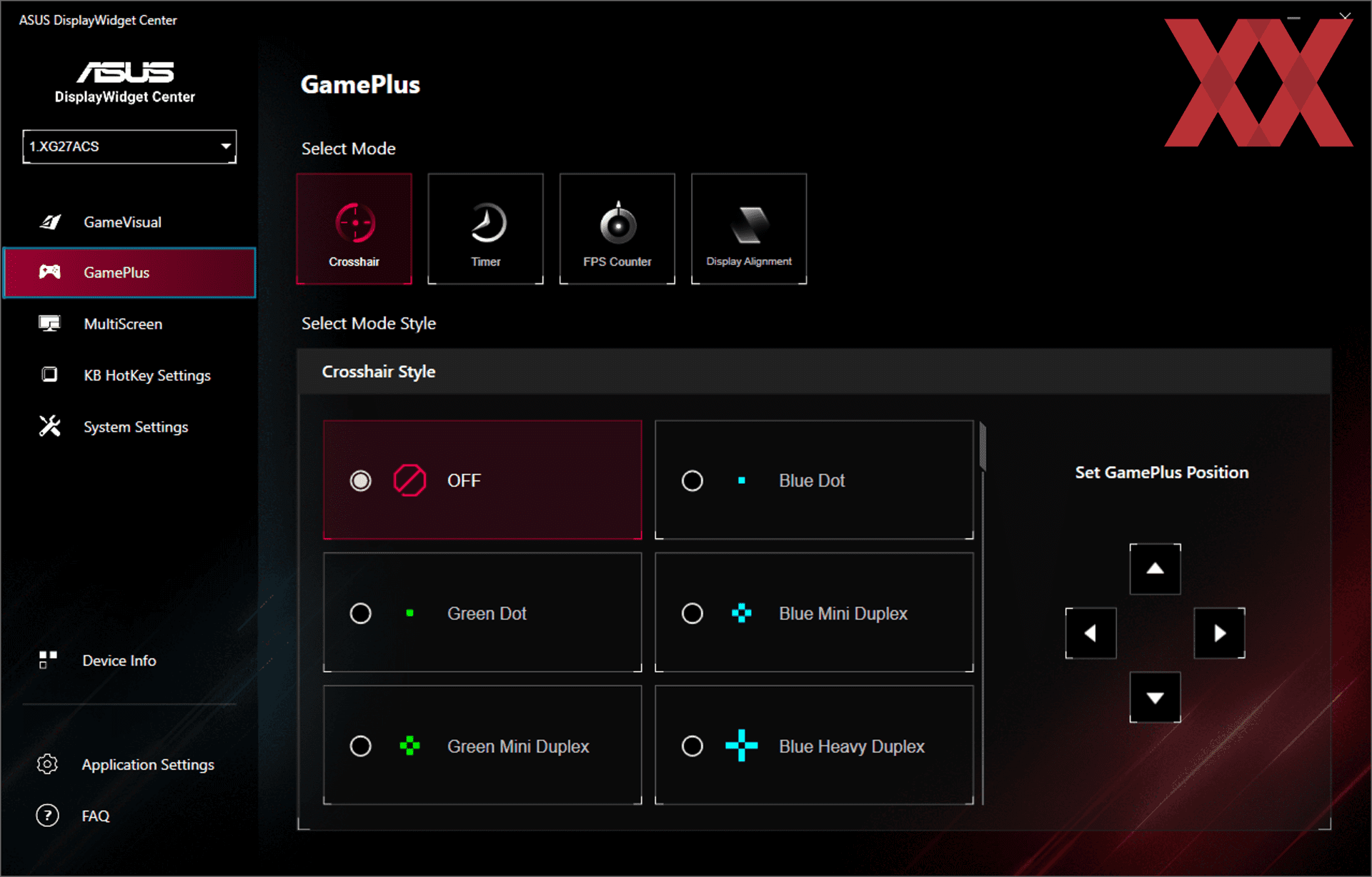The image size is (1372, 877).
Task: Select the Green Dot radio button
Action: coord(361,613)
